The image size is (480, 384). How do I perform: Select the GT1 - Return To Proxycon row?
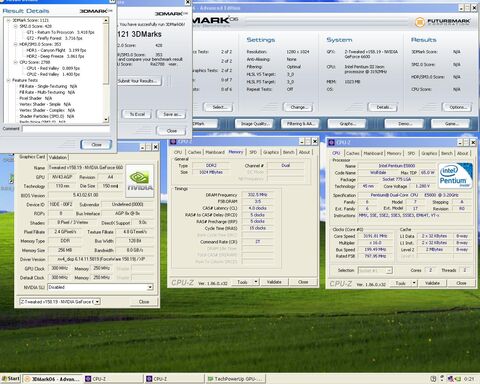pos(60,32)
